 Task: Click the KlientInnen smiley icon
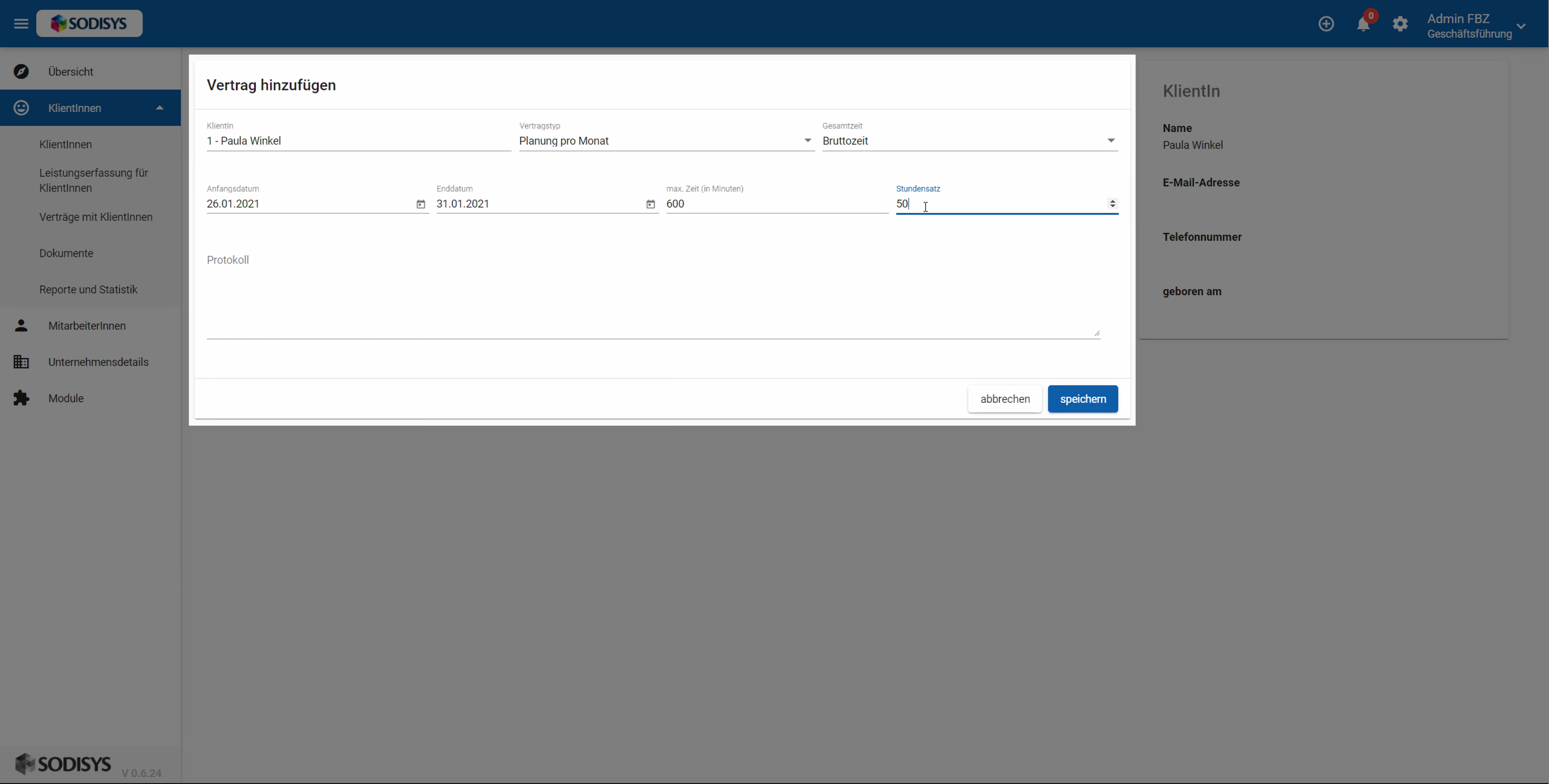[21, 108]
